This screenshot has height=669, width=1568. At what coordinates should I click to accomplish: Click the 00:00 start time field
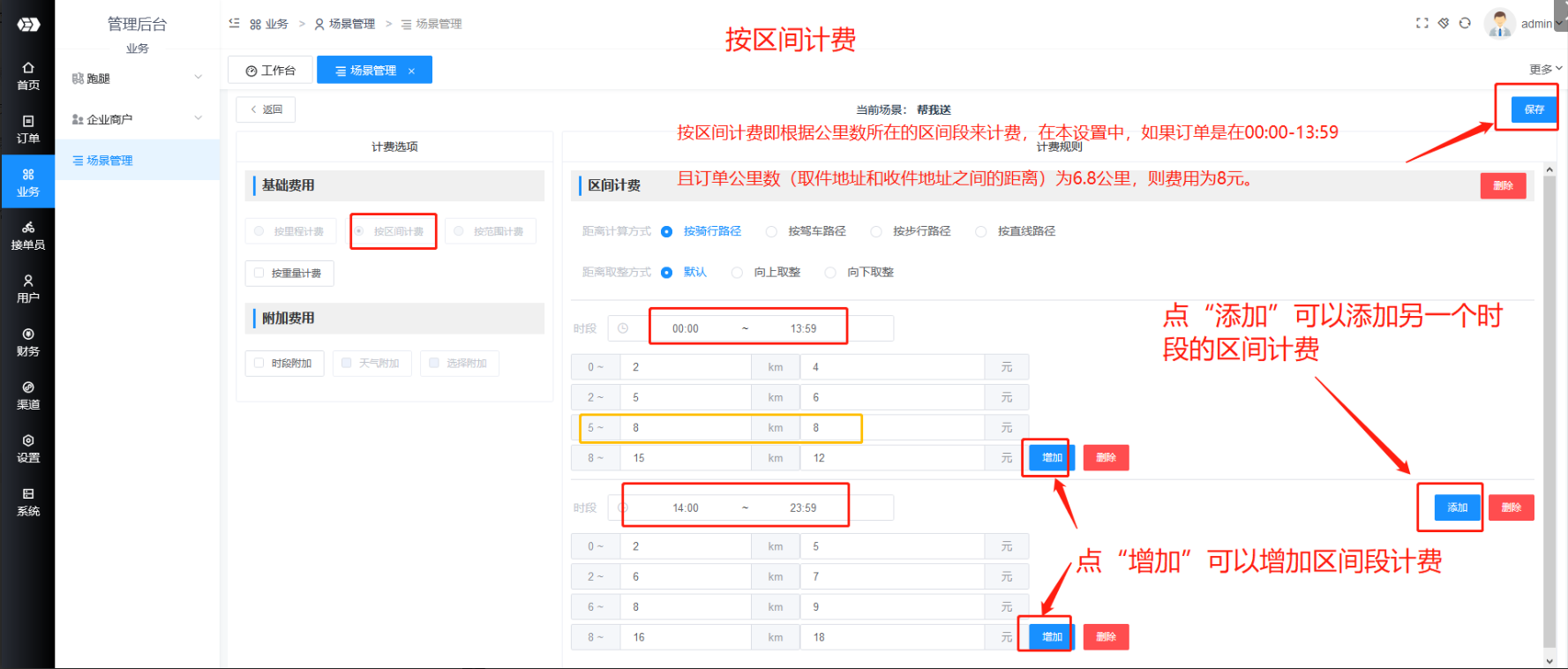tap(686, 328)
